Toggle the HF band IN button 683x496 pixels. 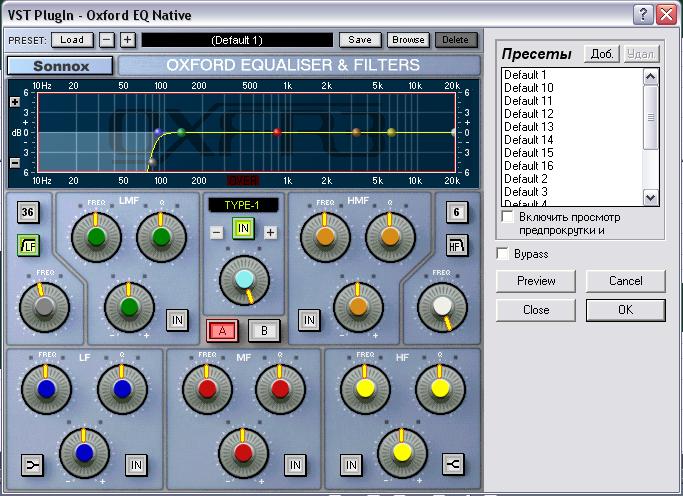click(x=351, y=465)
